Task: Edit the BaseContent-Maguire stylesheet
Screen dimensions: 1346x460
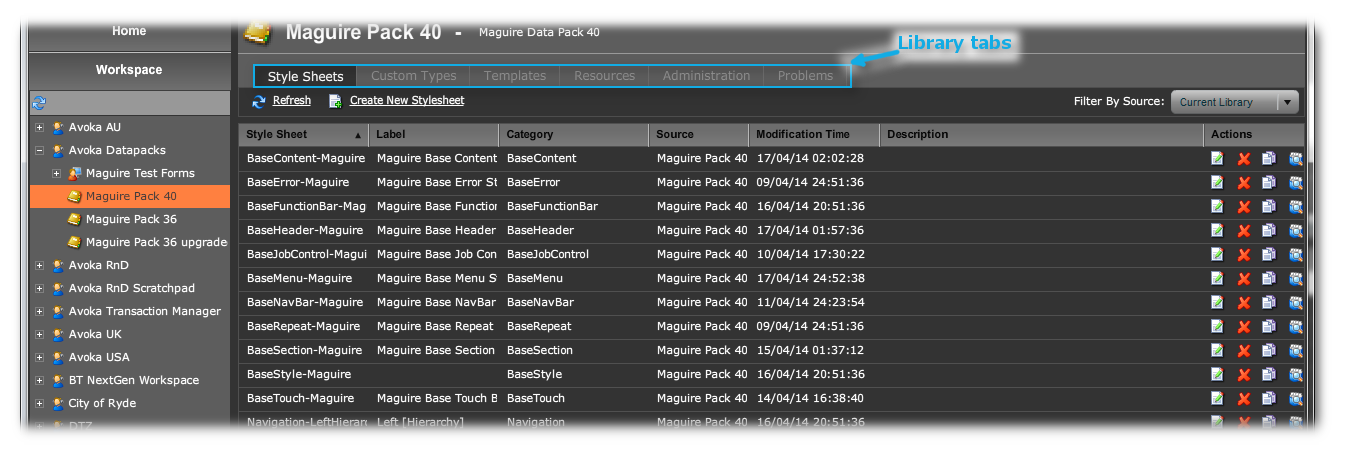Action: tap(1217, 158)
